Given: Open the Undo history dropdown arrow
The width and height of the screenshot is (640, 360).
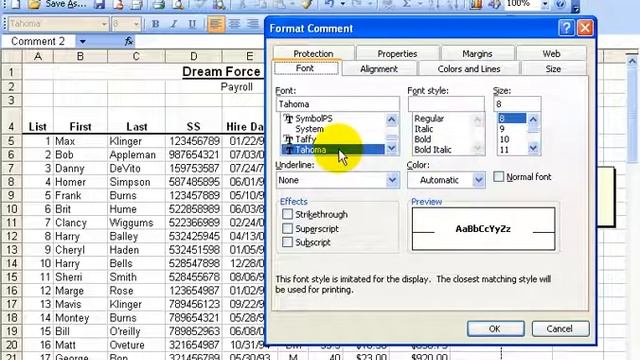Looking at the screenshot, I should pyautogui.click(x=342, y=4).
